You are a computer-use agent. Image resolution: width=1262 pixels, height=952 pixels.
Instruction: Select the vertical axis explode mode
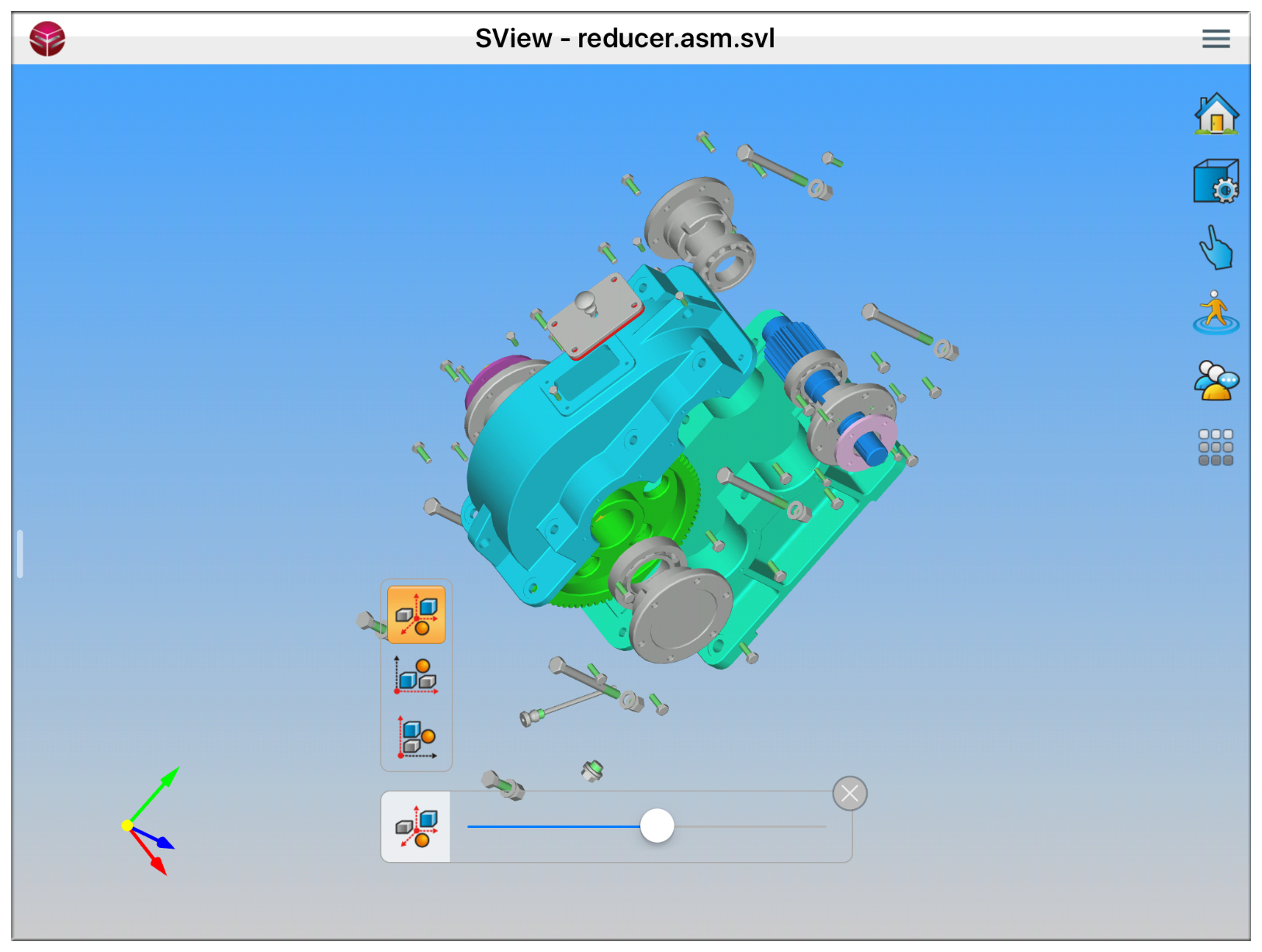(416, 737)
